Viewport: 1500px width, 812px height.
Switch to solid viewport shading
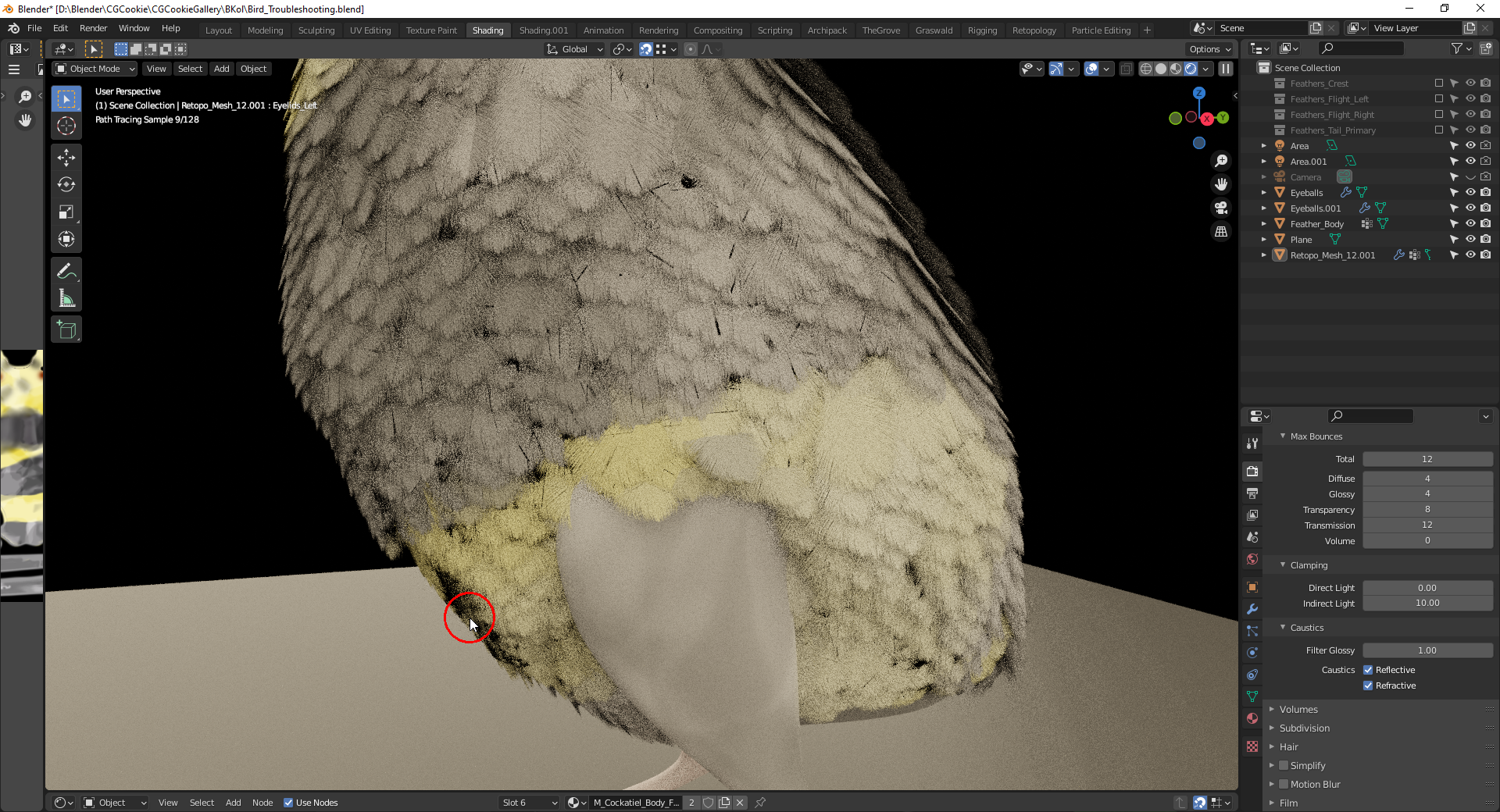click(1161, 69)
